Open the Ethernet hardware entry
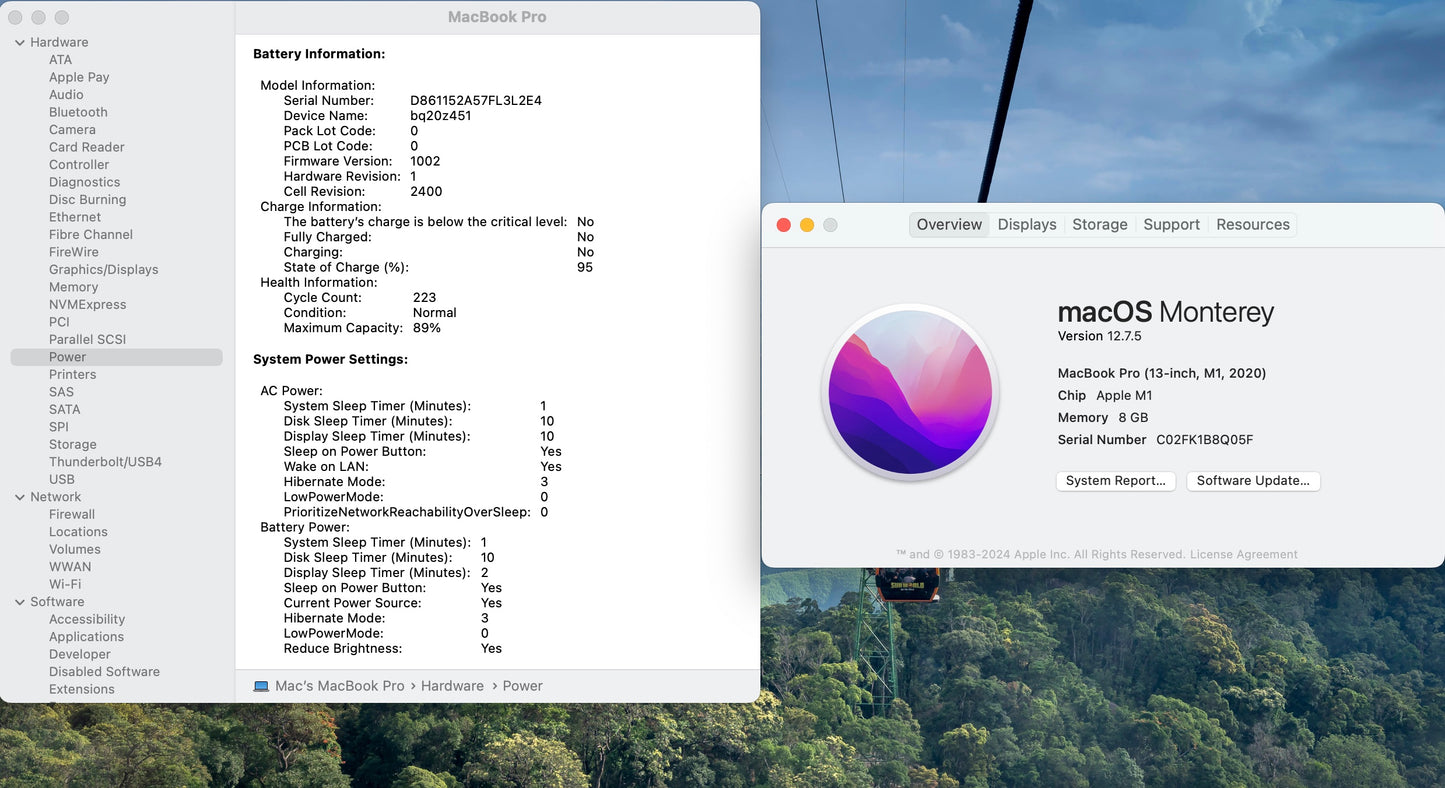Viewport: 1445px width, 788px height. pyautogui.click(x=75, y=217)
